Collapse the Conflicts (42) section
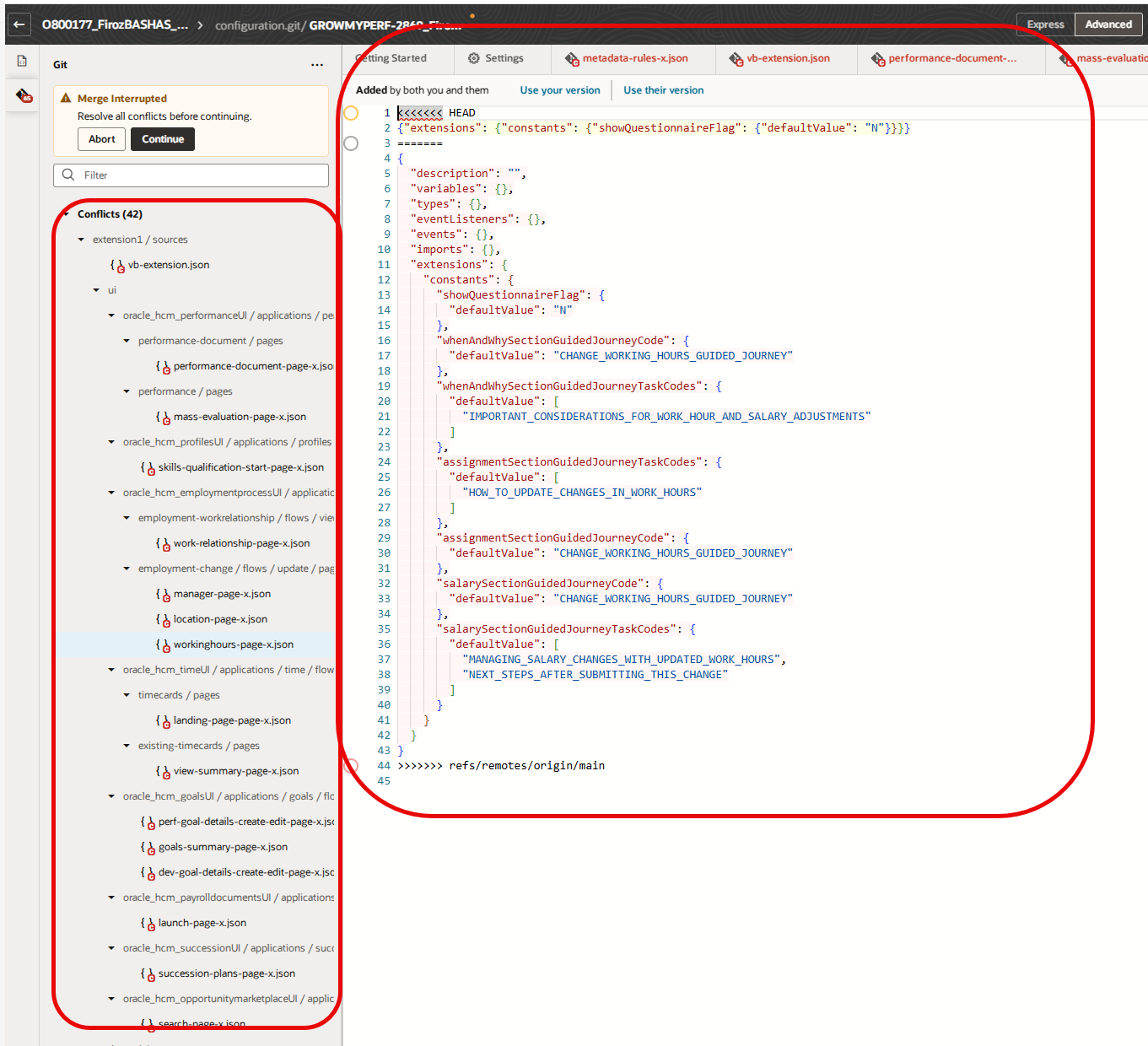1148x1046 pixels. coord(67,213)
